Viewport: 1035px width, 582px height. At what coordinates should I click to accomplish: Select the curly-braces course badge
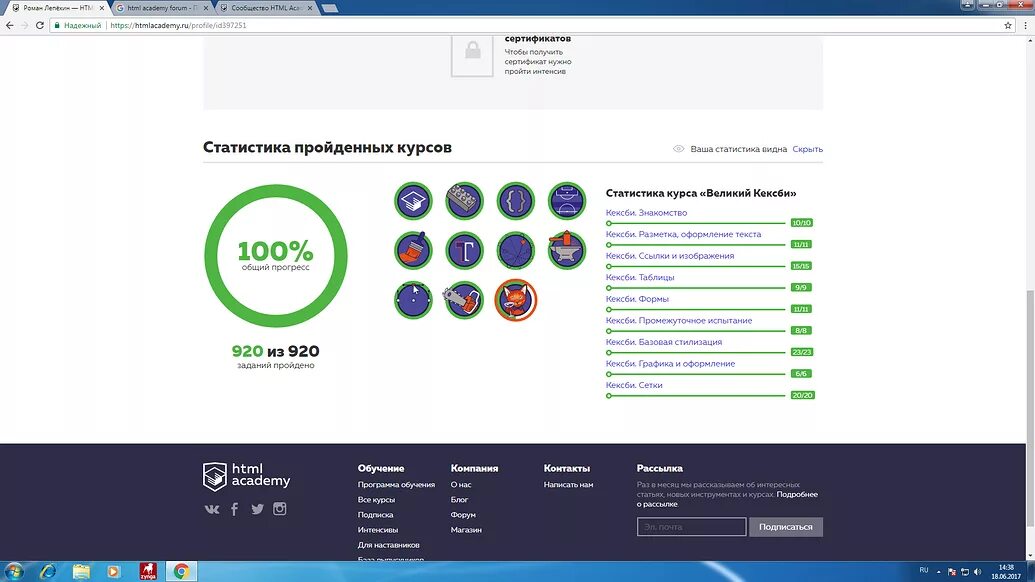coord(516,201)
